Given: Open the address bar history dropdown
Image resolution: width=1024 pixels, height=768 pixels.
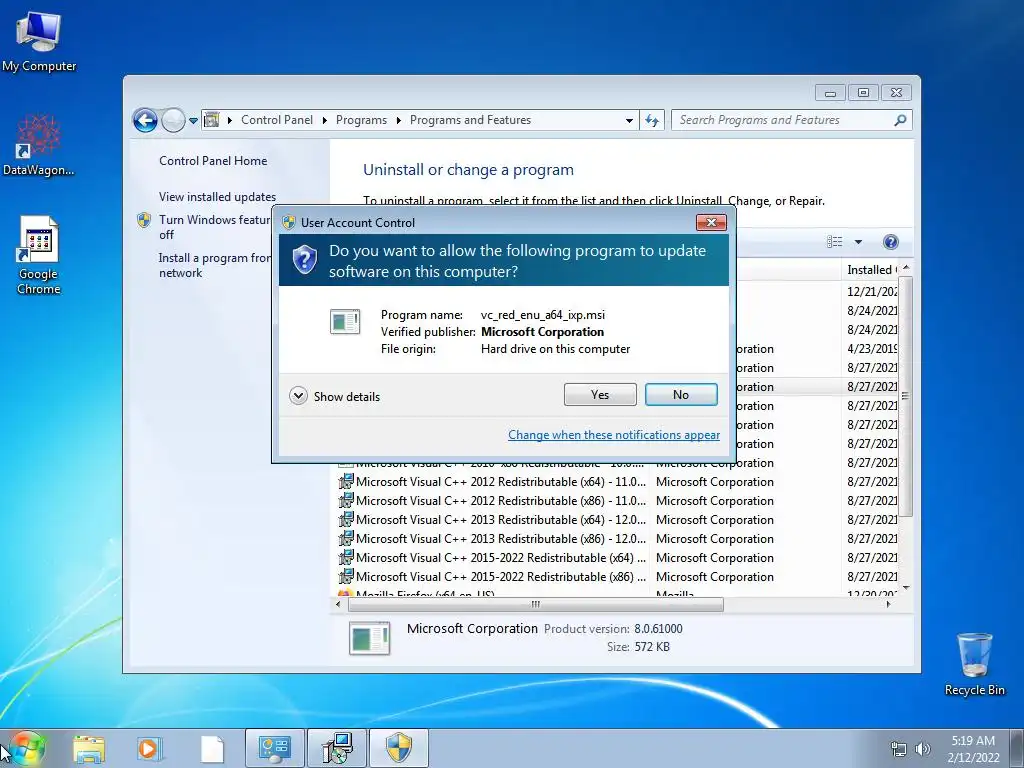Looking at the screenshot, I should [629, 121].
